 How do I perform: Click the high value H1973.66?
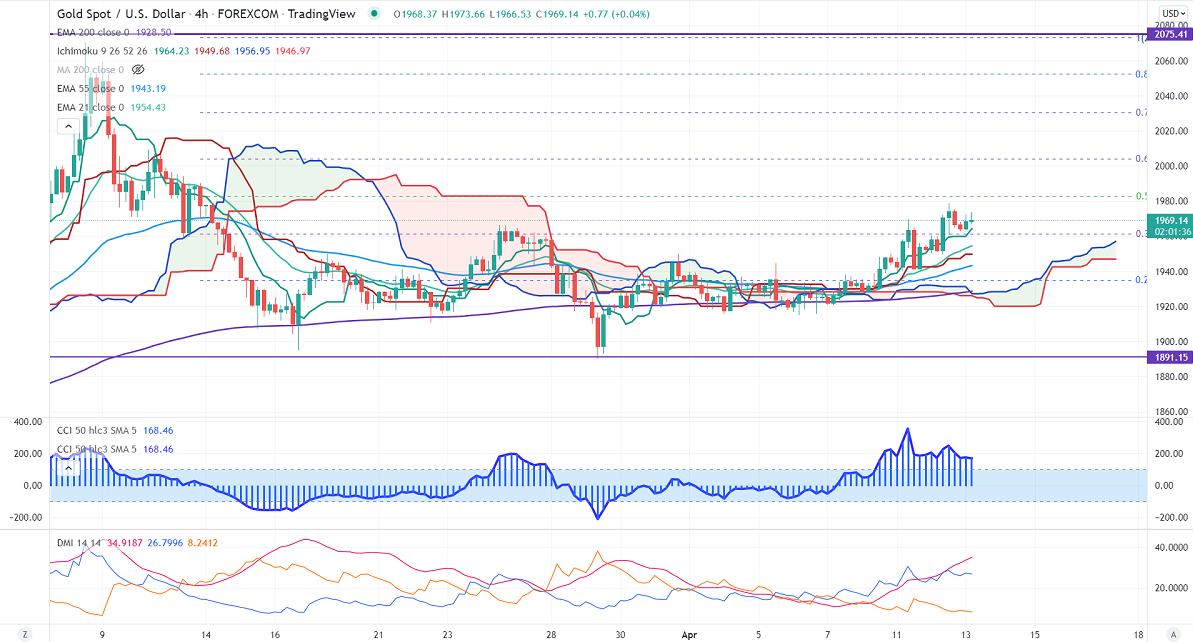click(x=463, y=14)
